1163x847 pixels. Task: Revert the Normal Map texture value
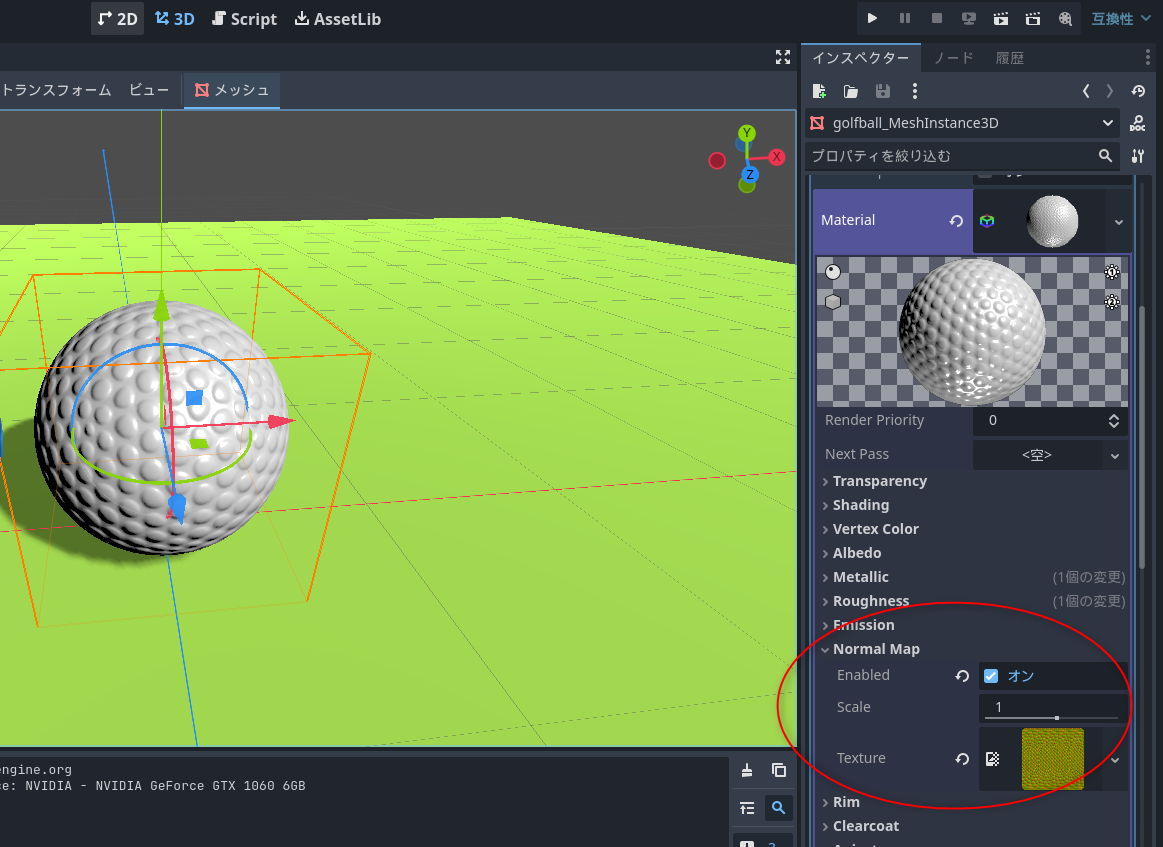(962, 759)
